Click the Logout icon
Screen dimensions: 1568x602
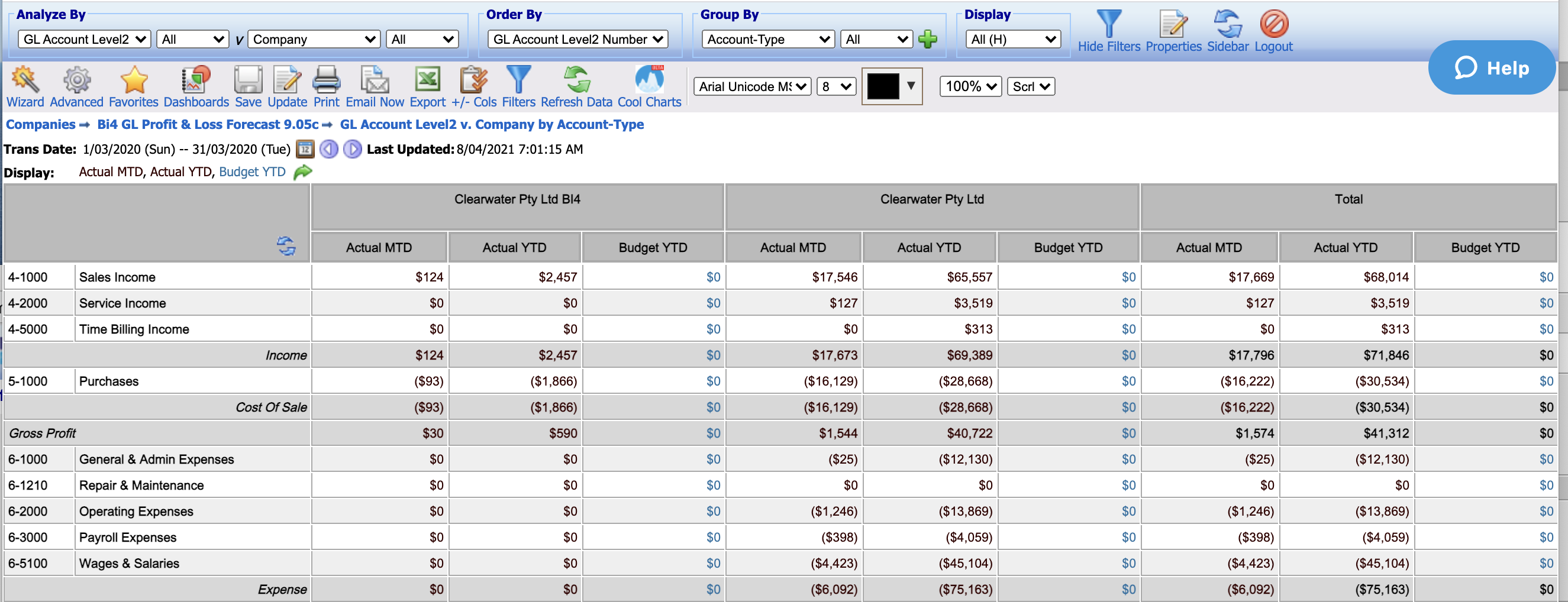pos(1273,24)
